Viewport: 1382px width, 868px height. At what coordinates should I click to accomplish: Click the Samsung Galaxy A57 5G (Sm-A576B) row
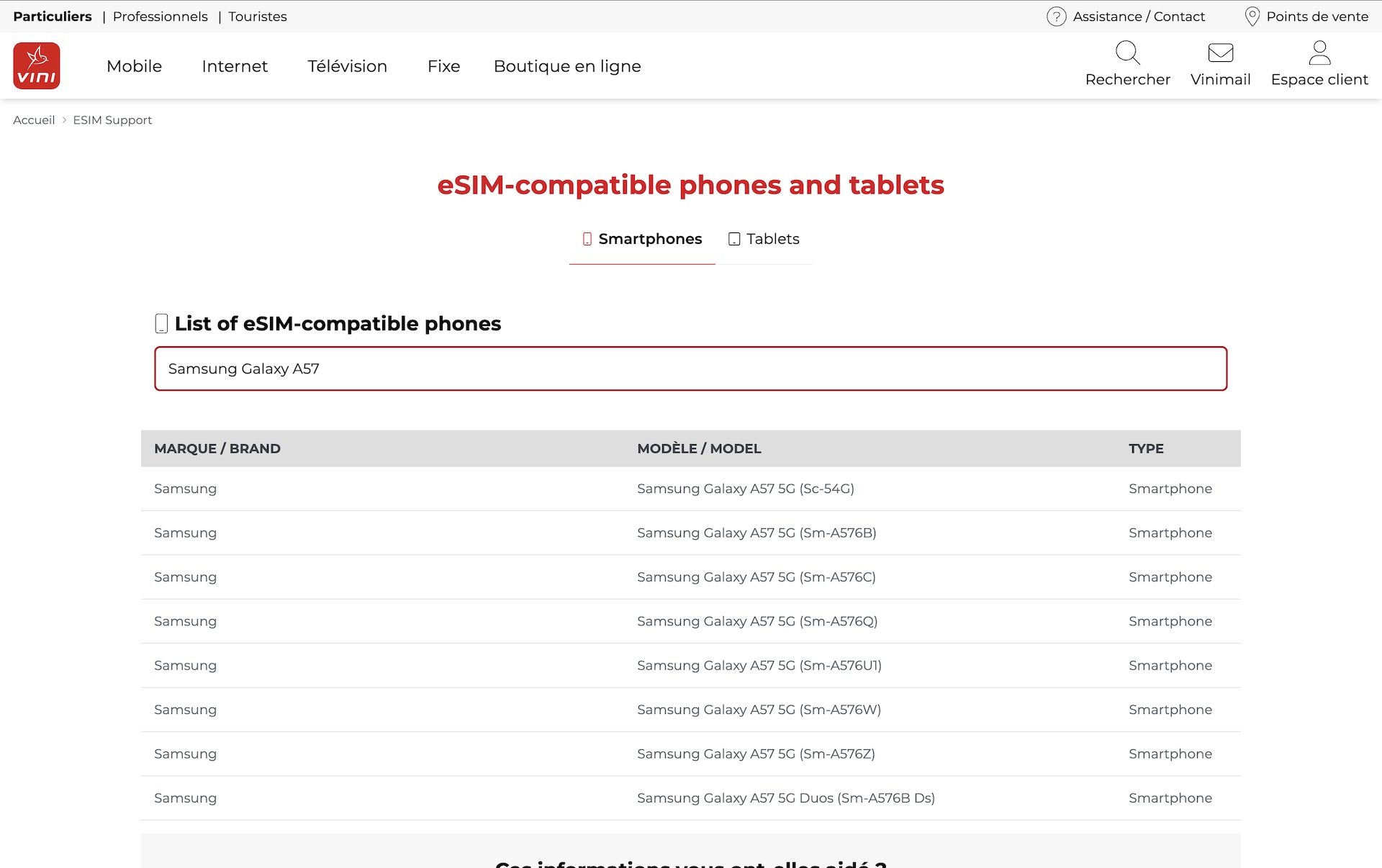756,533
